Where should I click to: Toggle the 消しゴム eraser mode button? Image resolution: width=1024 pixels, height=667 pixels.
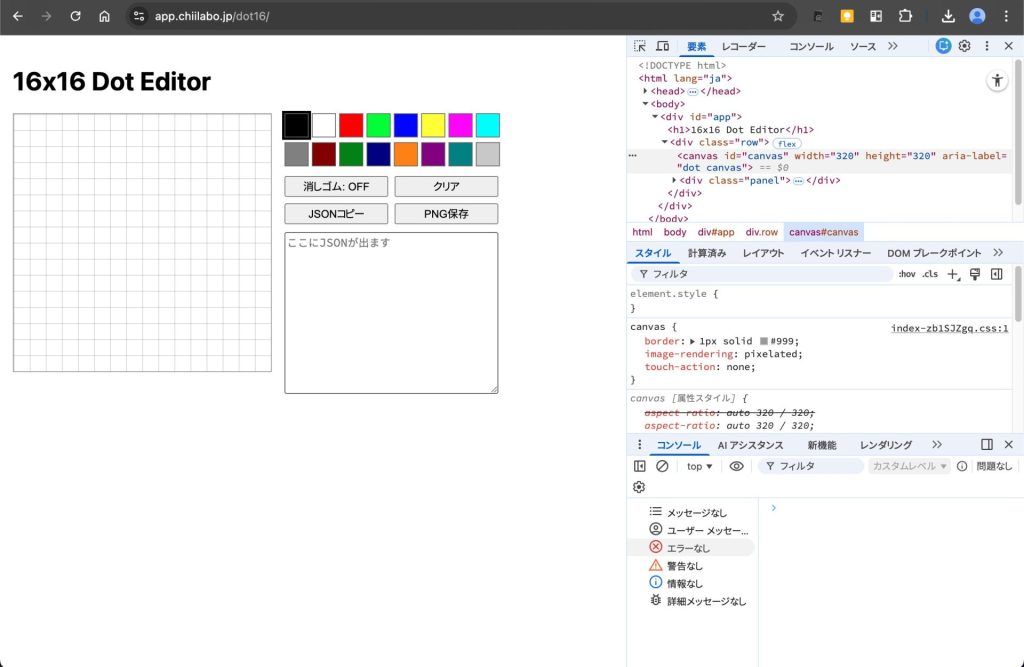[x=335, y=186]
